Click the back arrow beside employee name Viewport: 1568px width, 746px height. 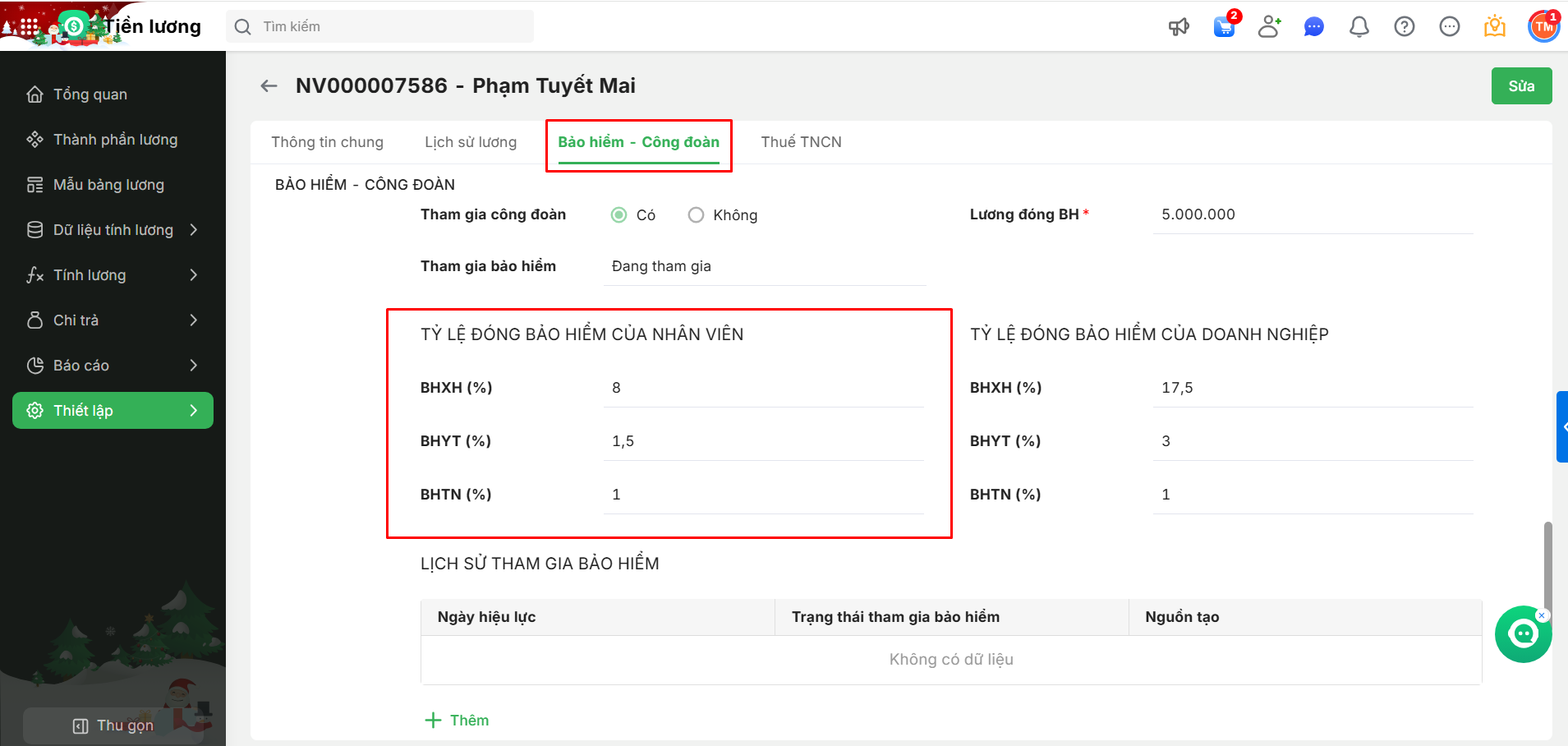point(269,85)
